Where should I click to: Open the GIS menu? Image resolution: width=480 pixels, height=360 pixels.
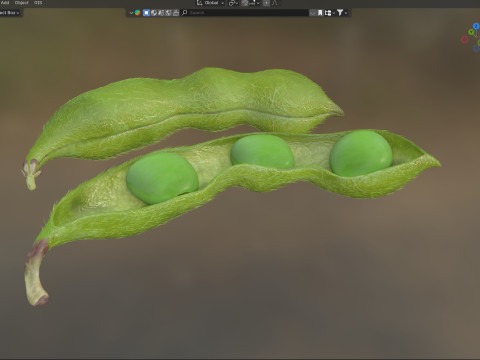38,3
